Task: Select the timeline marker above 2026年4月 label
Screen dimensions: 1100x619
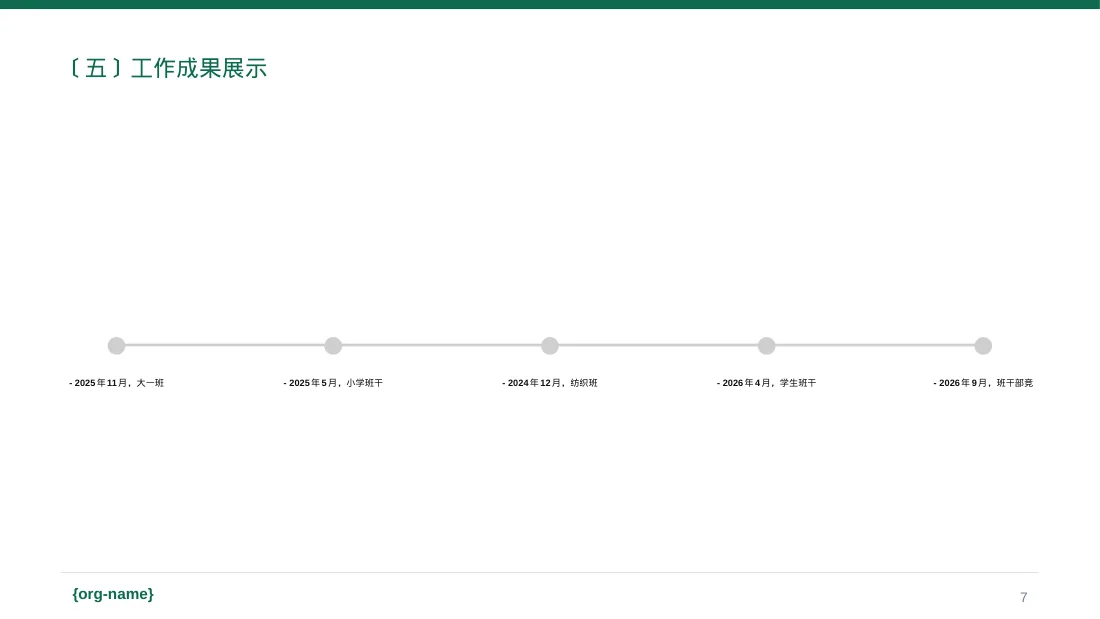Action: tap(767, 345)
